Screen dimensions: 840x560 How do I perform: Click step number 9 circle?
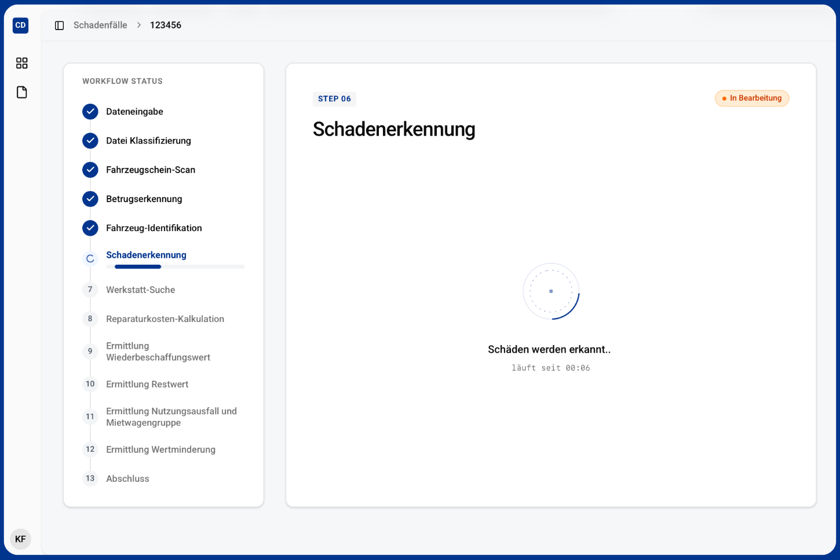pyautogui.click(x=90, y=352)
